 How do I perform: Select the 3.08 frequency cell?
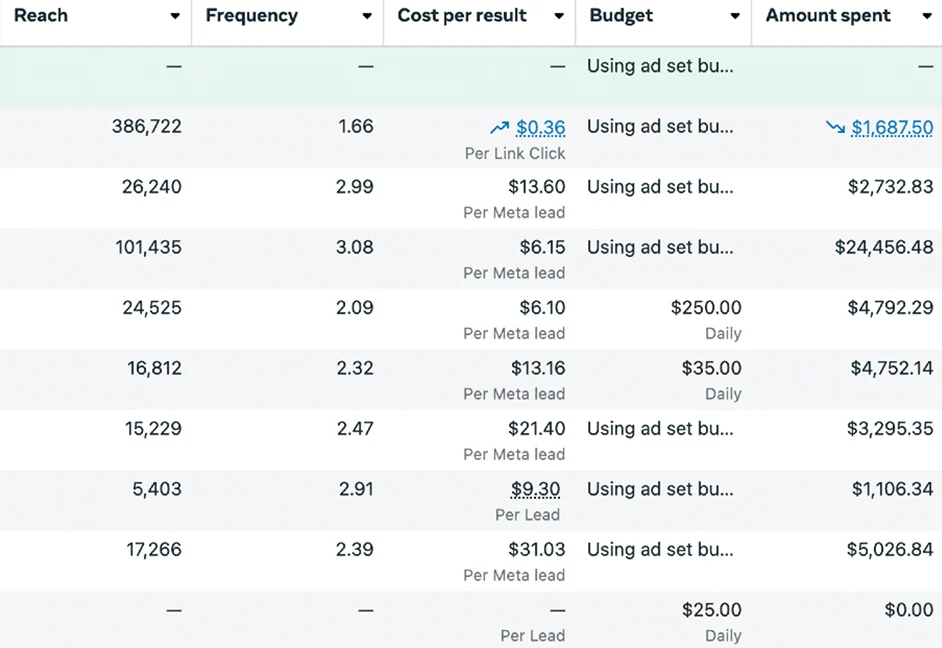355,247
